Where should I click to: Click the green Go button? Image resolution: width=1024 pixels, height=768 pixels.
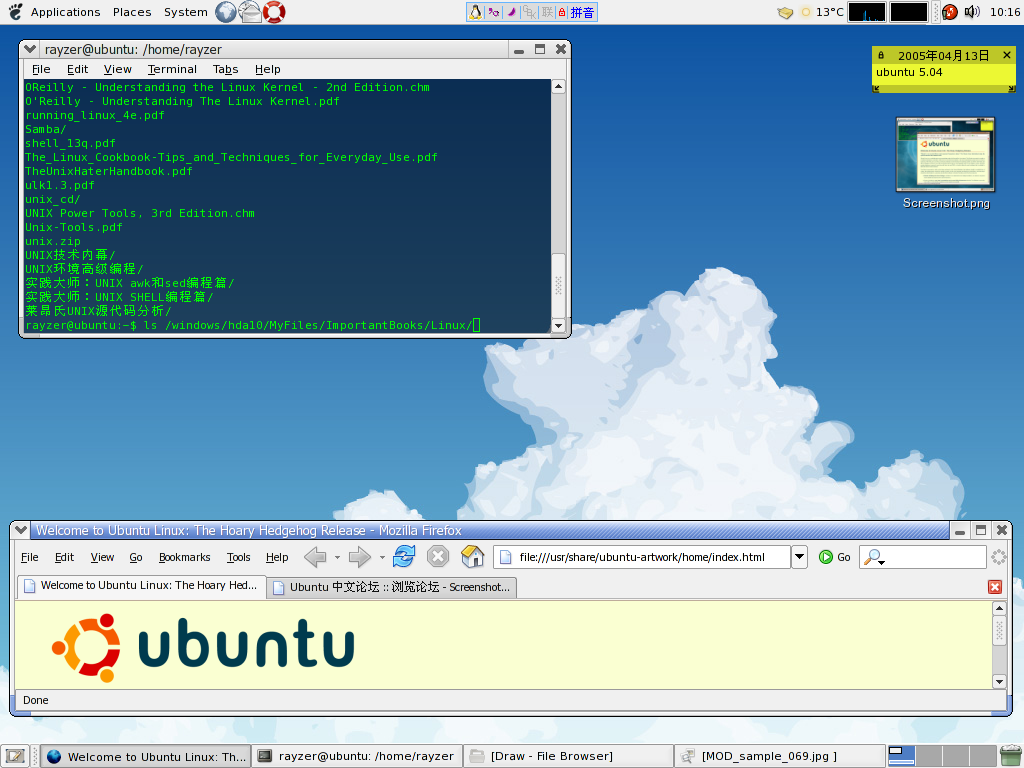[x=835, y=557]
